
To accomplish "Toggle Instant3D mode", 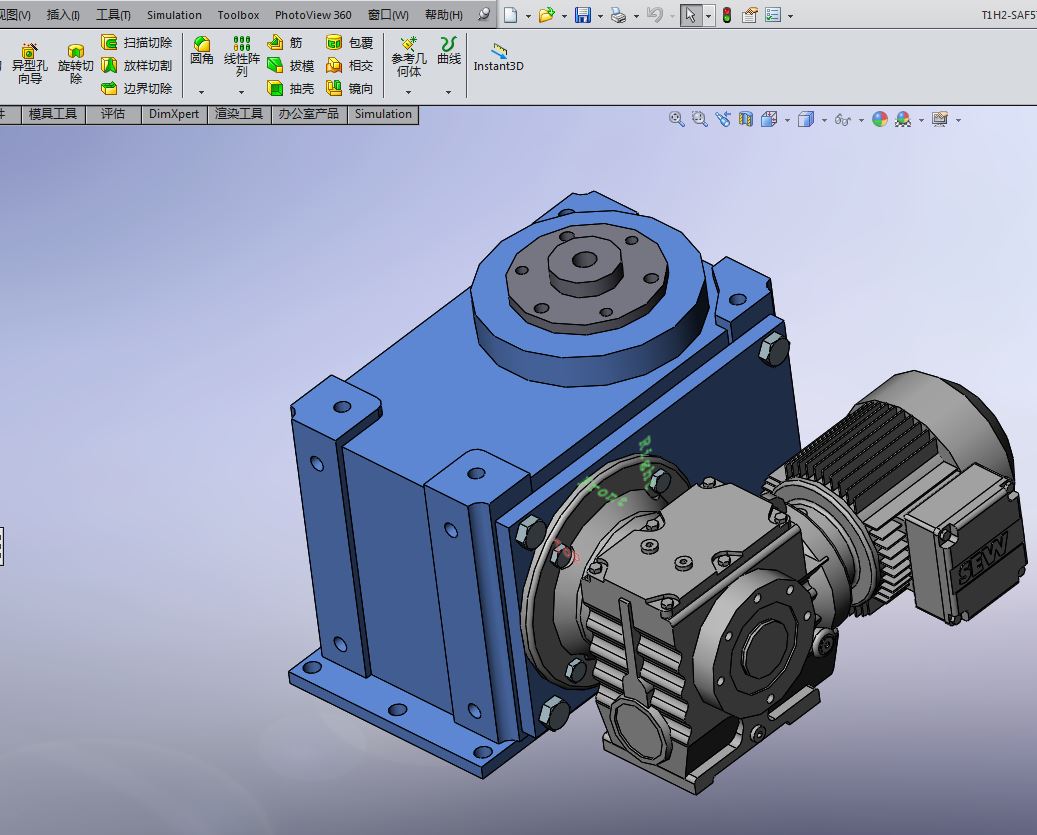I will coord(498,56).
